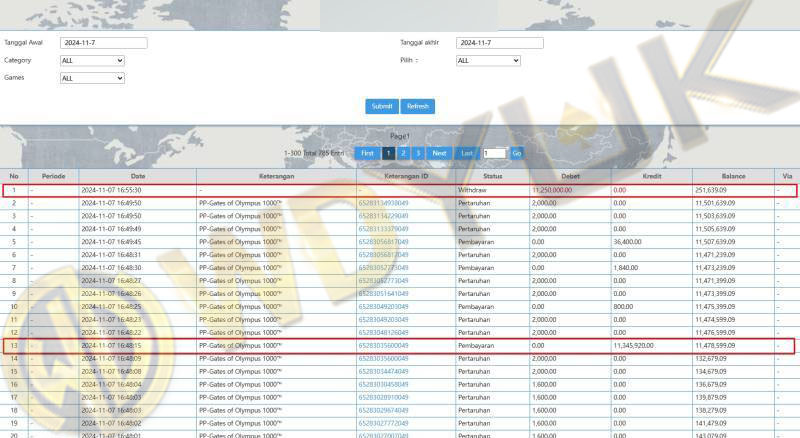The width and height of the screenshot is (800, 438).
Task: Click the Status column header
Action: tap(492, 176)
